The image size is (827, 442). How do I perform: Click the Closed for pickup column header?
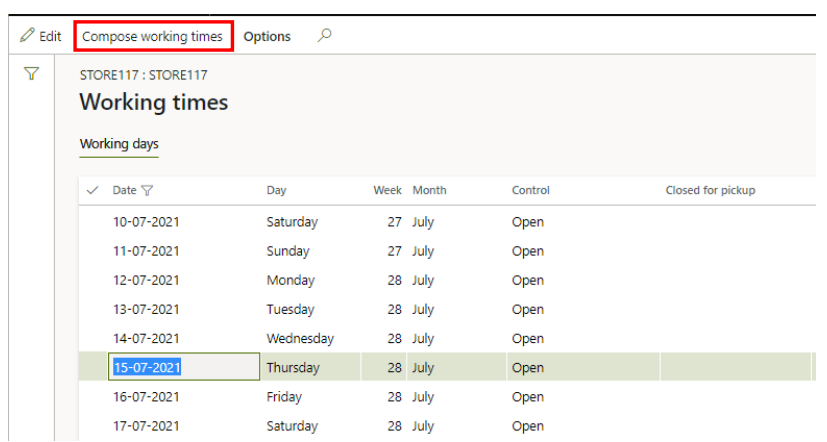tap(710, 191)
